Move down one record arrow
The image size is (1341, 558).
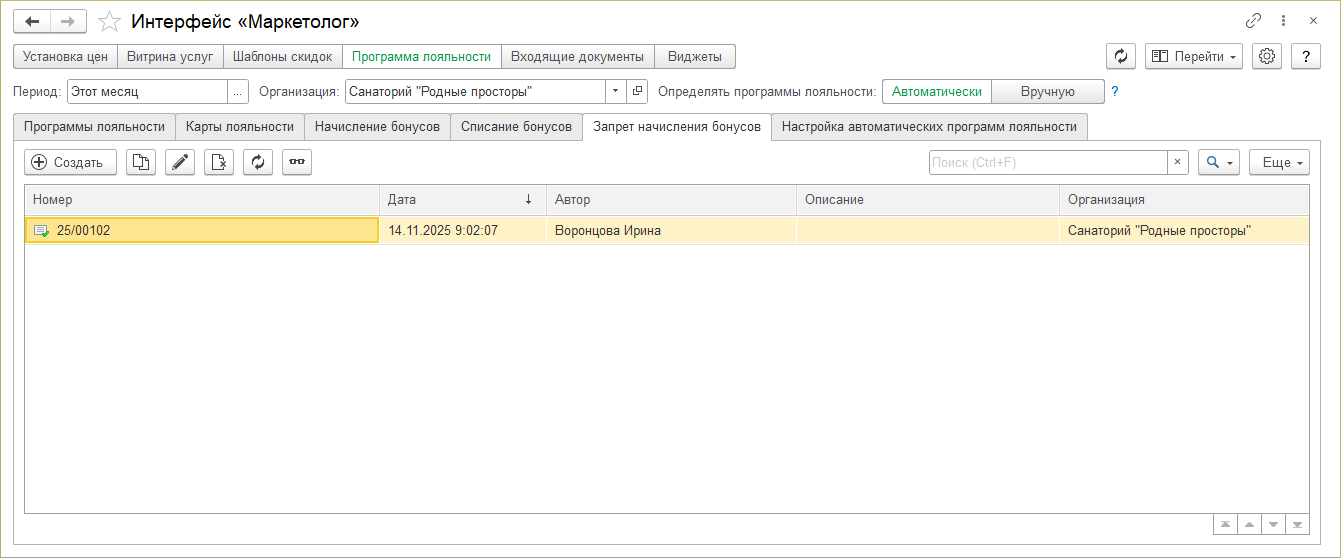[1273, 525]
